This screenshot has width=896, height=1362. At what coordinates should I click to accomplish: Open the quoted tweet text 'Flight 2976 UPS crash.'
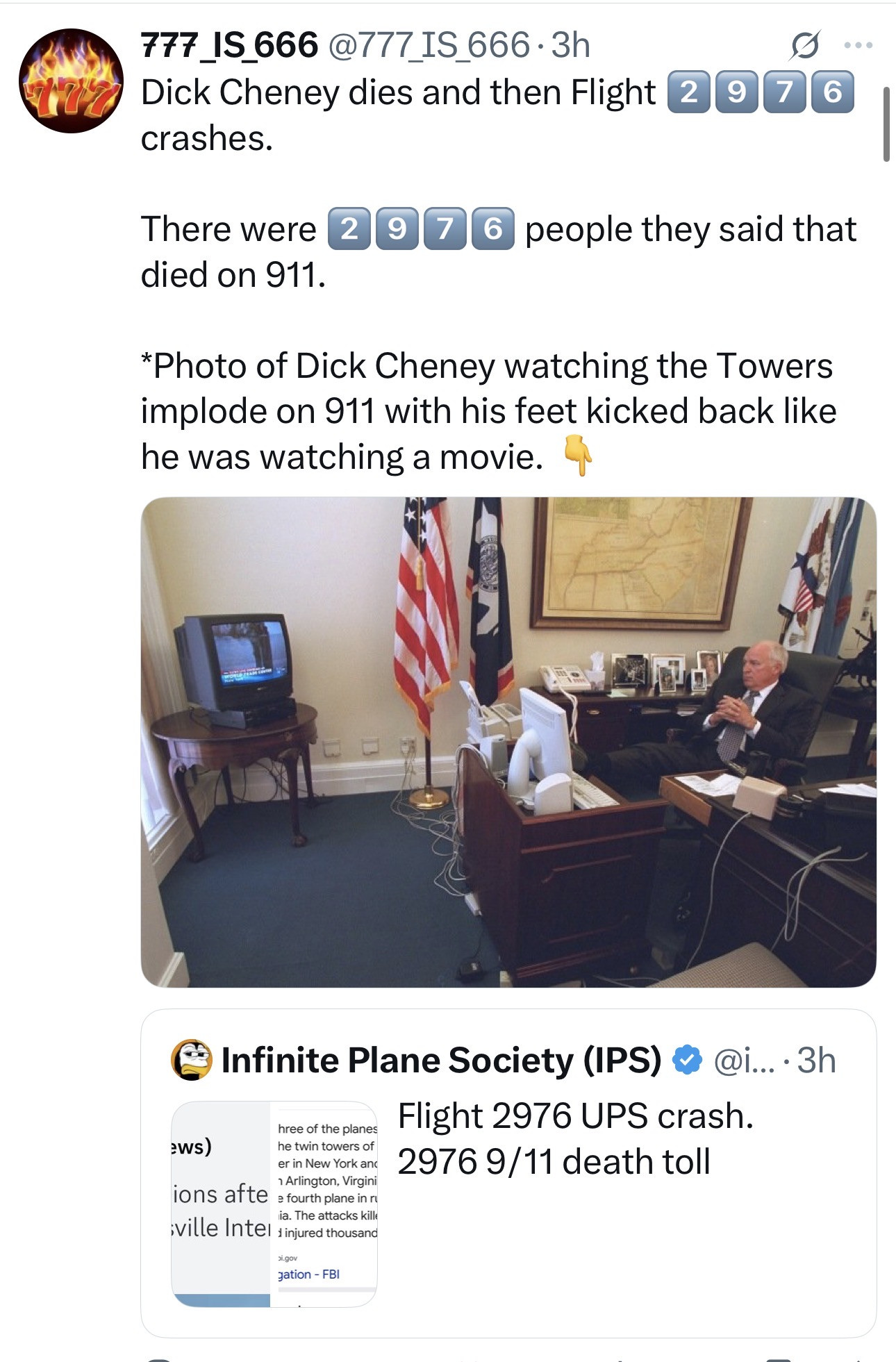coord(575,1116)
